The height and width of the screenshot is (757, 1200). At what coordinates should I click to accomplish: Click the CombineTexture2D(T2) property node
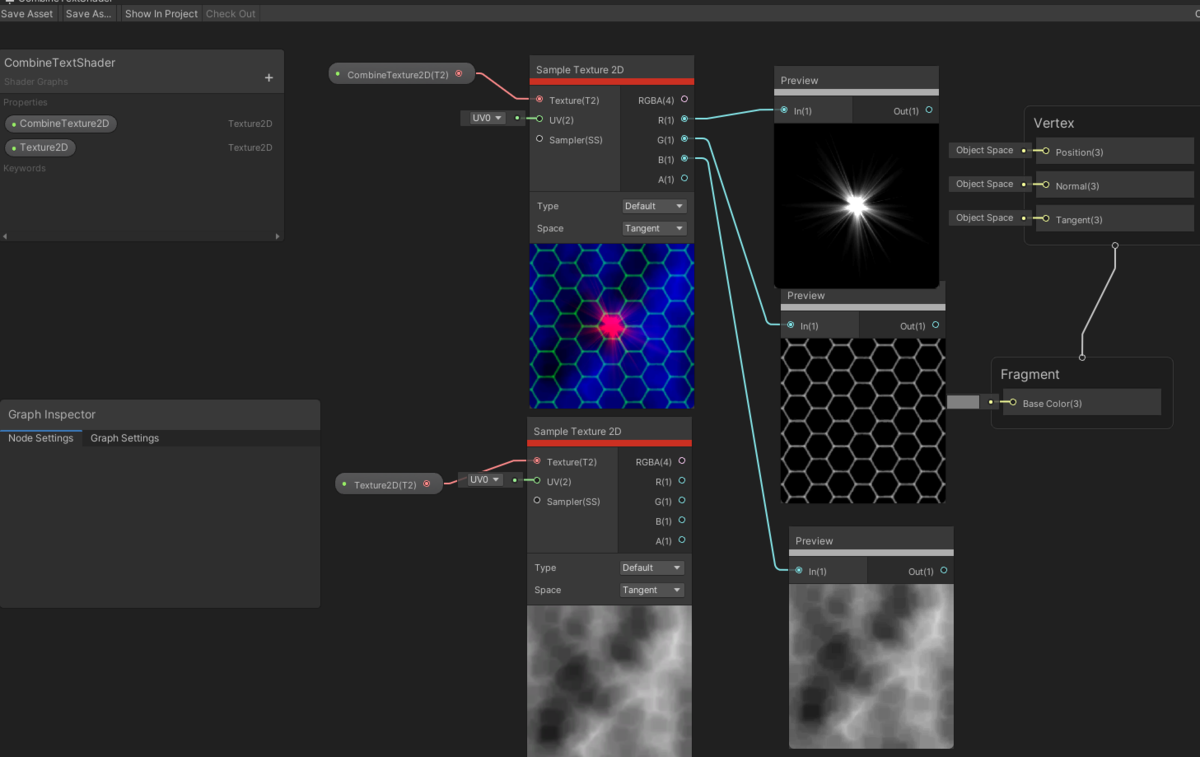tap(402, 74)
